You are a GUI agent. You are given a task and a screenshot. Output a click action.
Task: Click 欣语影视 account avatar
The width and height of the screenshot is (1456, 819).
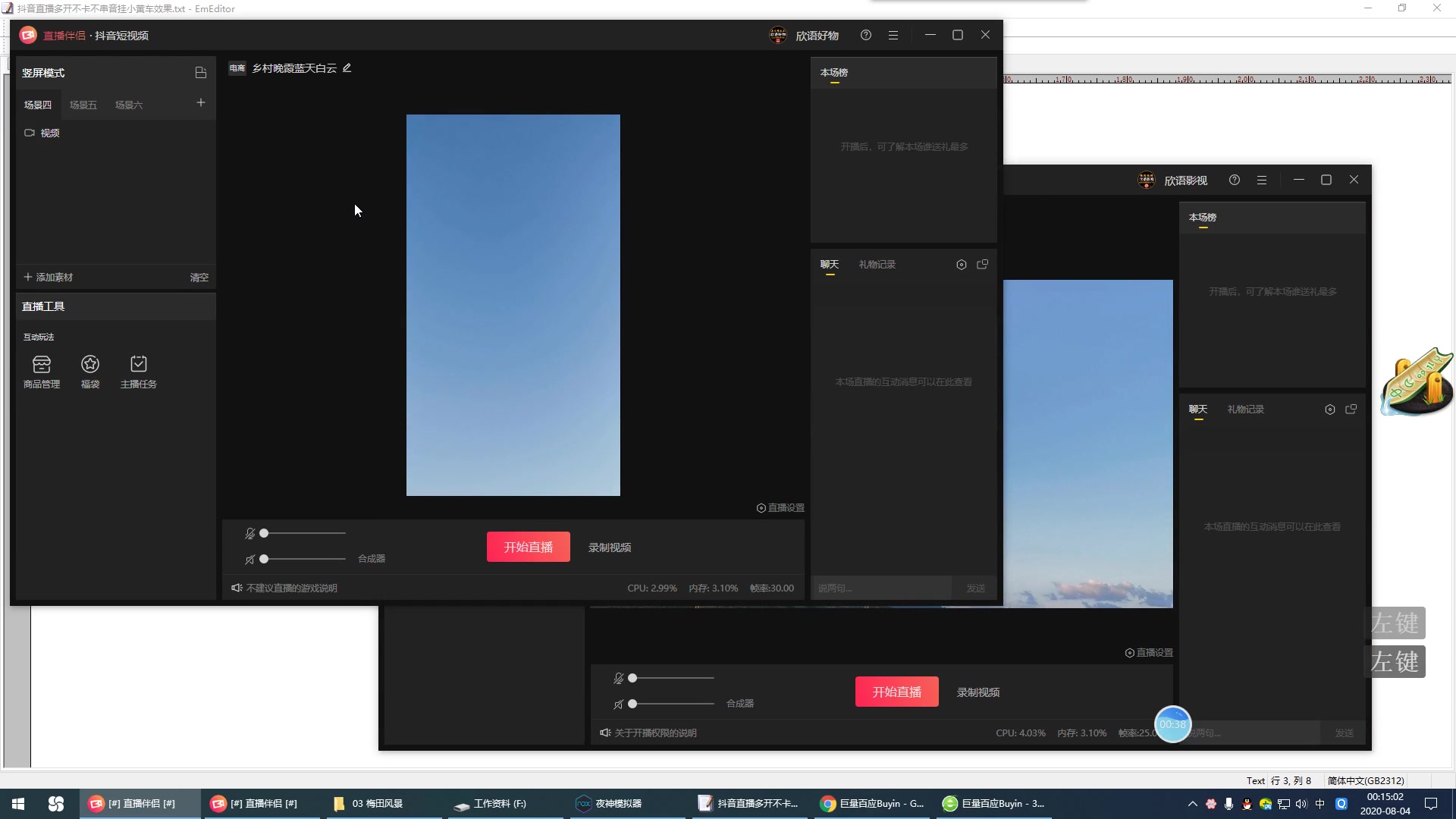[1147, 180]
